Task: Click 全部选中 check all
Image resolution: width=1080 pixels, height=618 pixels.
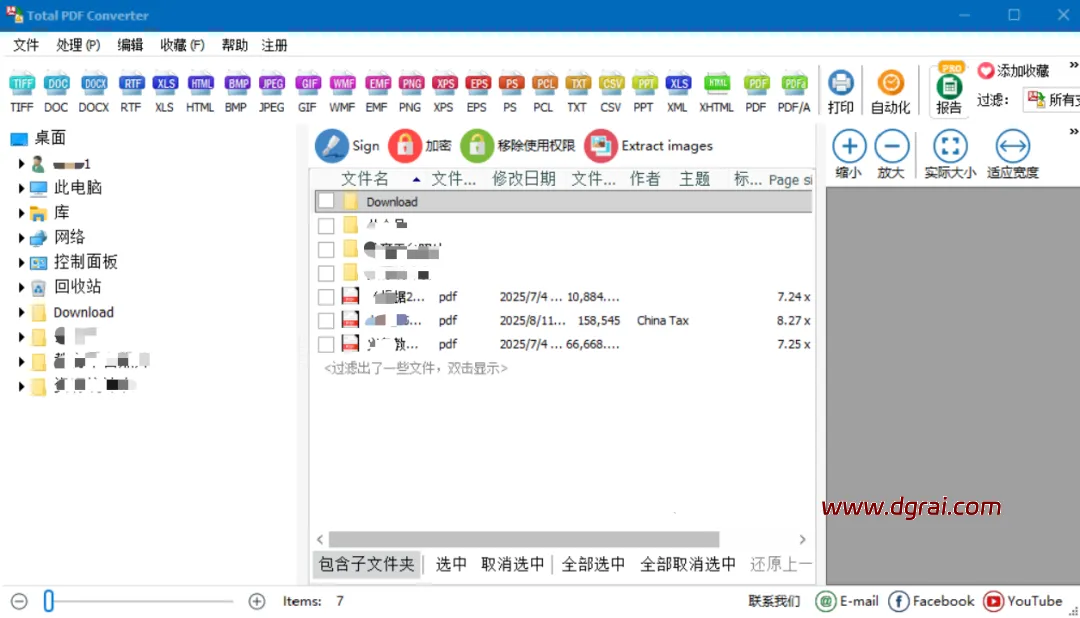Action: [594, 564]
